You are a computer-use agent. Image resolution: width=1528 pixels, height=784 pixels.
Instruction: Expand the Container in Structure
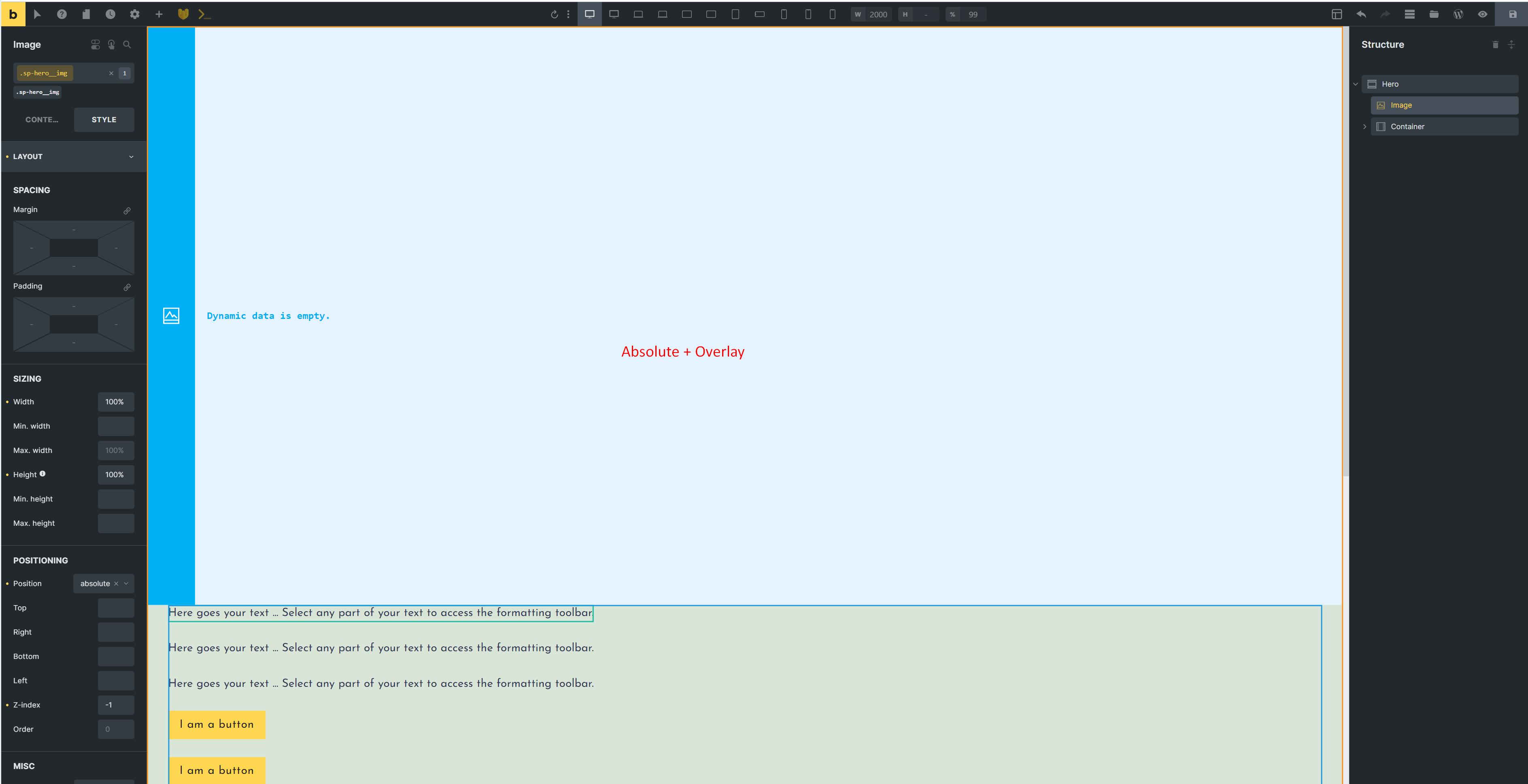(1364, 127)
